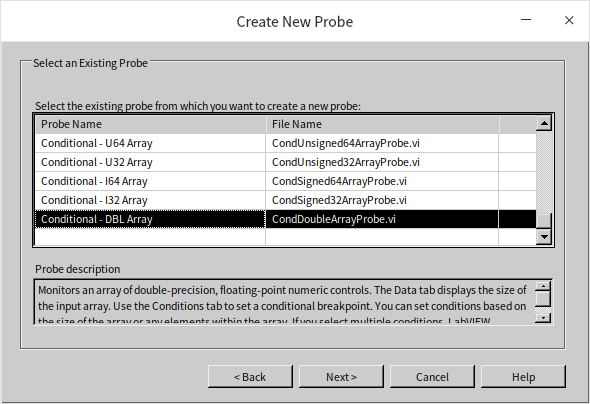Click the CondSigned32ArrayProbe.vi file name cell
The image size is (590, 404).
(382, 200)
